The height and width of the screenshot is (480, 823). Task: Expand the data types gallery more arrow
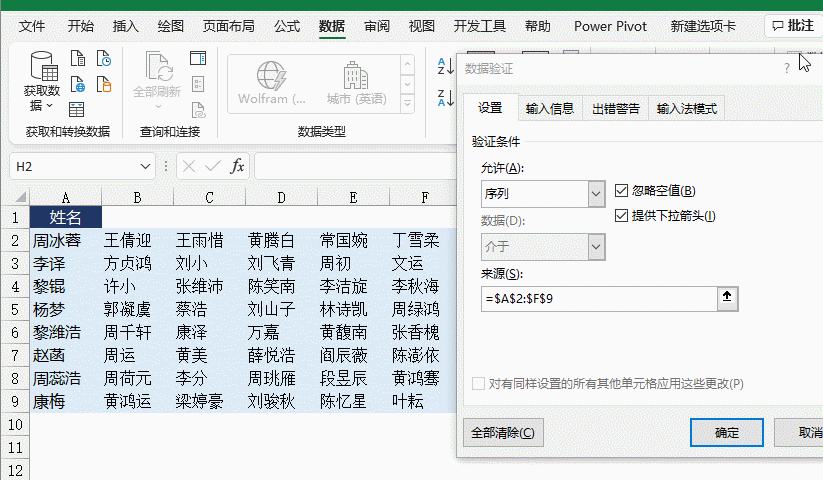[407, 103]
